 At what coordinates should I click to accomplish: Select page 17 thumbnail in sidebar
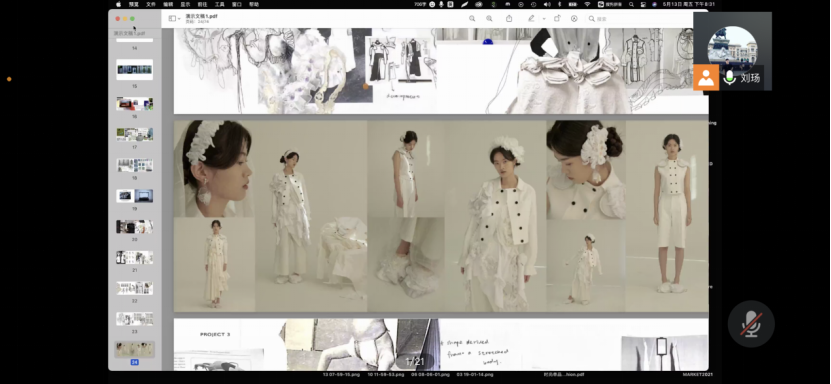[x=135, y=135]
